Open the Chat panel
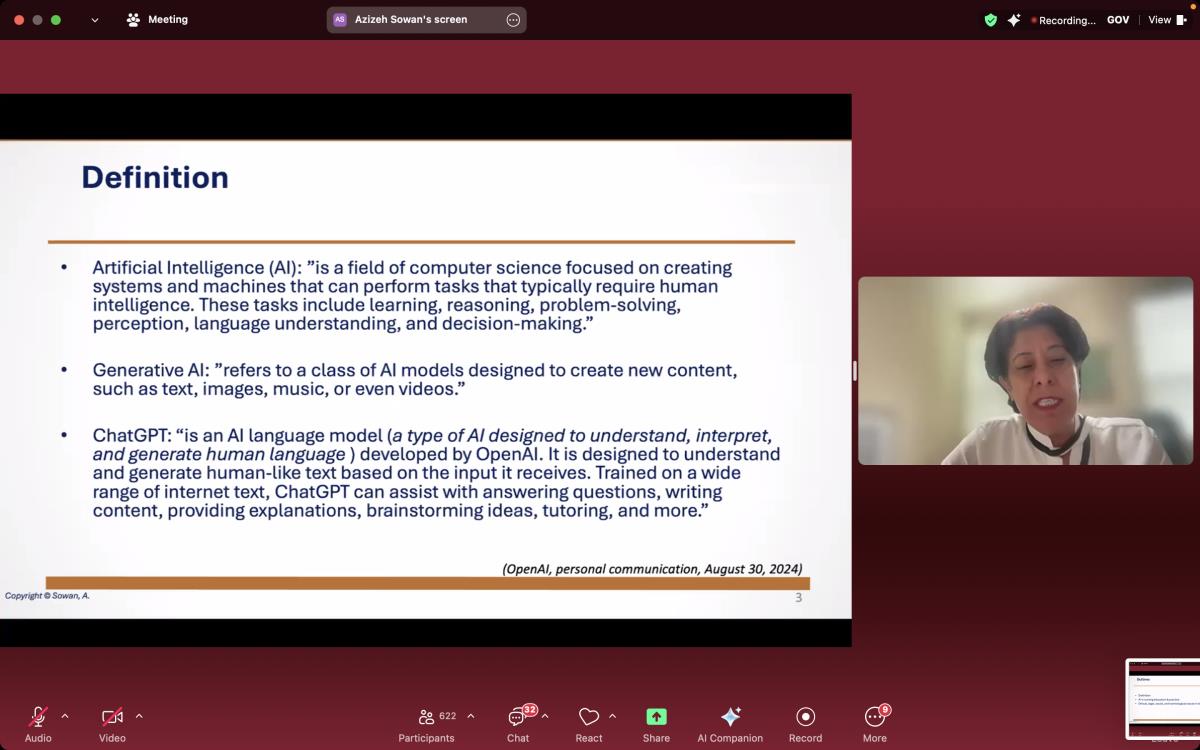This screenshot has width=1200, height=750. pyautogui.click(x=518, y=724)
